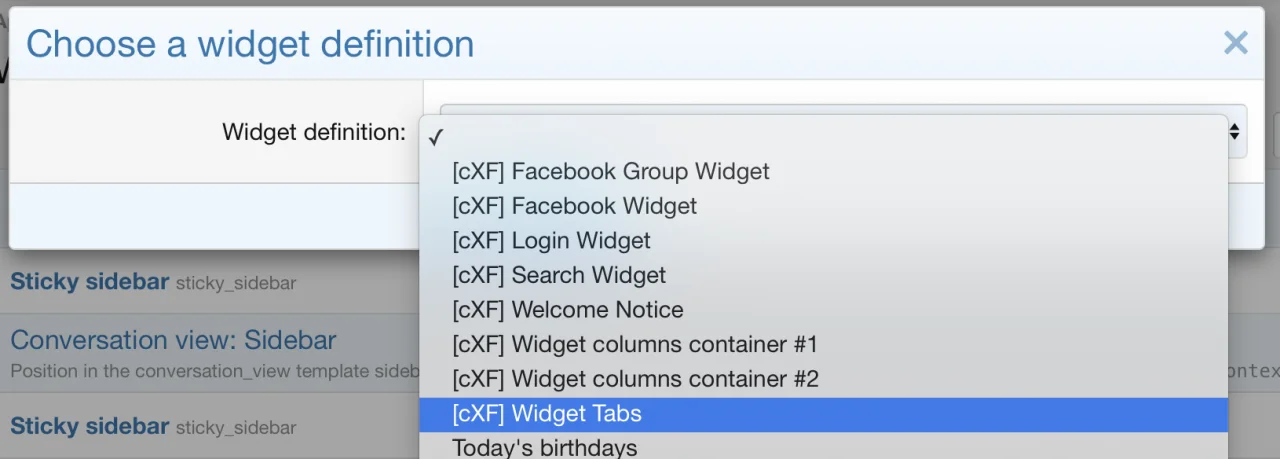Choose [cXF] Welcome Notice definition
The height and width of the screenshot is (459, 1280).
pyautogui.click(x=567, y=310)
